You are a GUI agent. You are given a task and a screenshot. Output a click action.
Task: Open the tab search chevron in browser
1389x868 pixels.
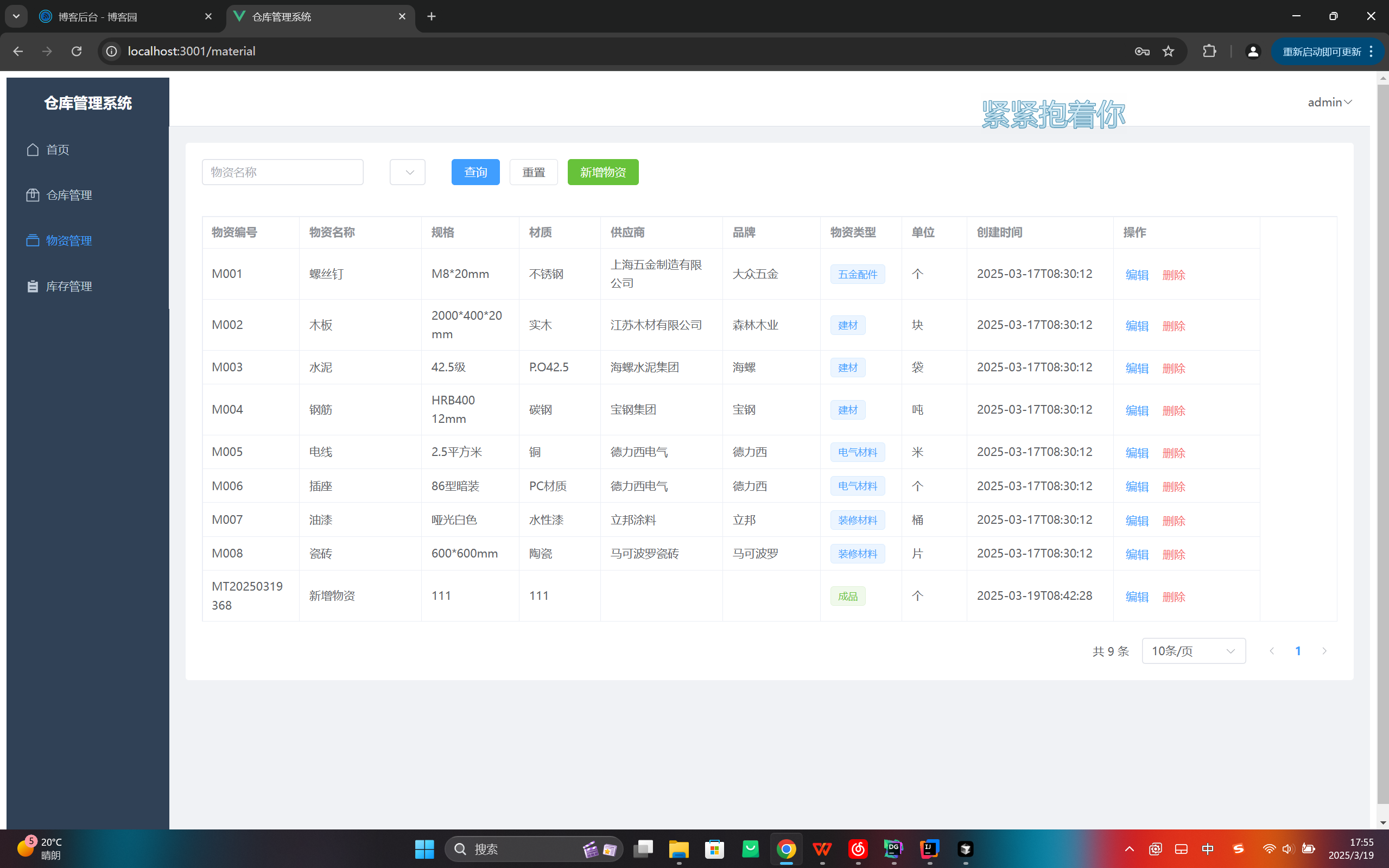(x=16, y=17)
